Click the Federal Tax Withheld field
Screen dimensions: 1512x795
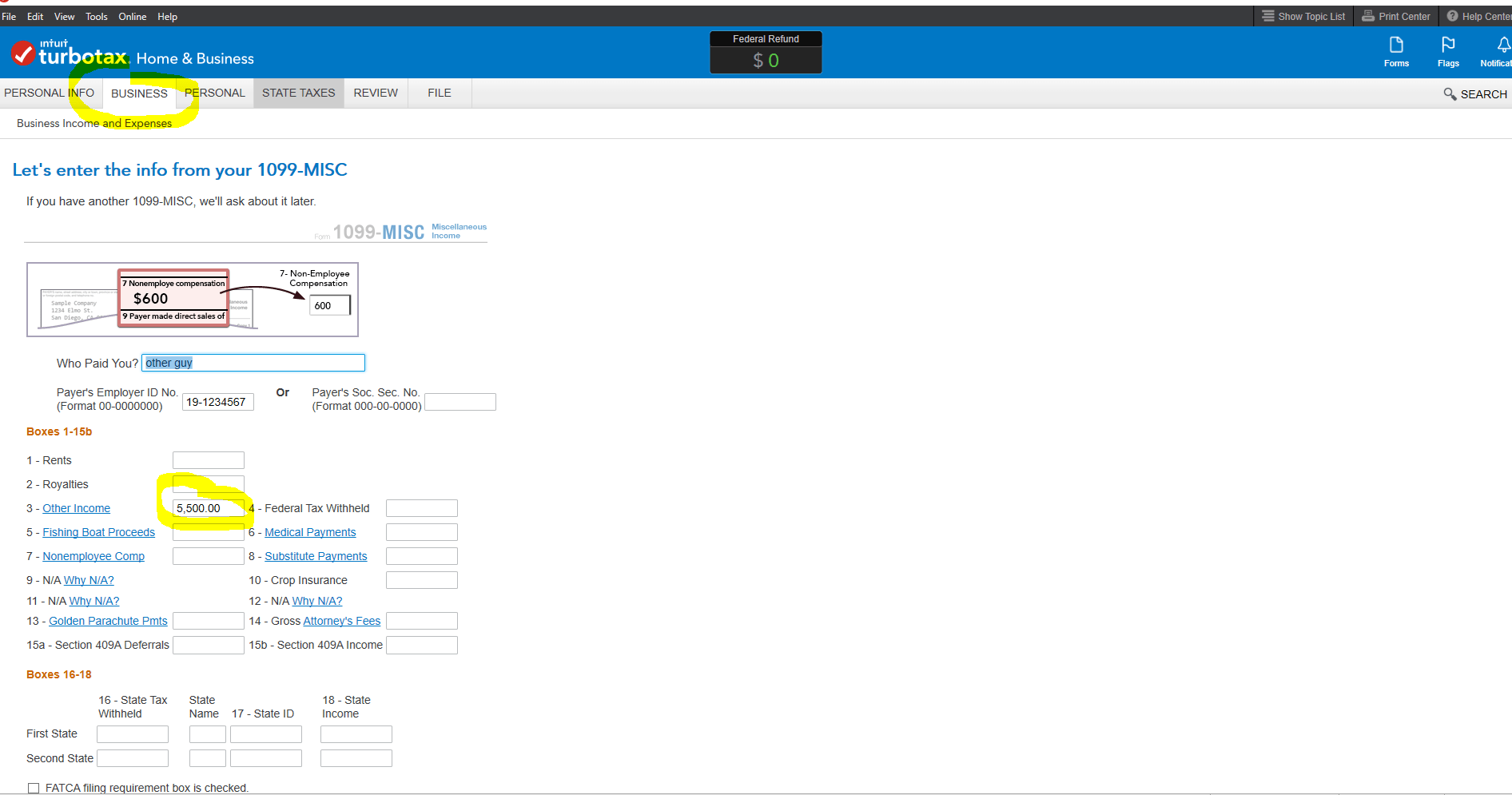pos(422,508)
